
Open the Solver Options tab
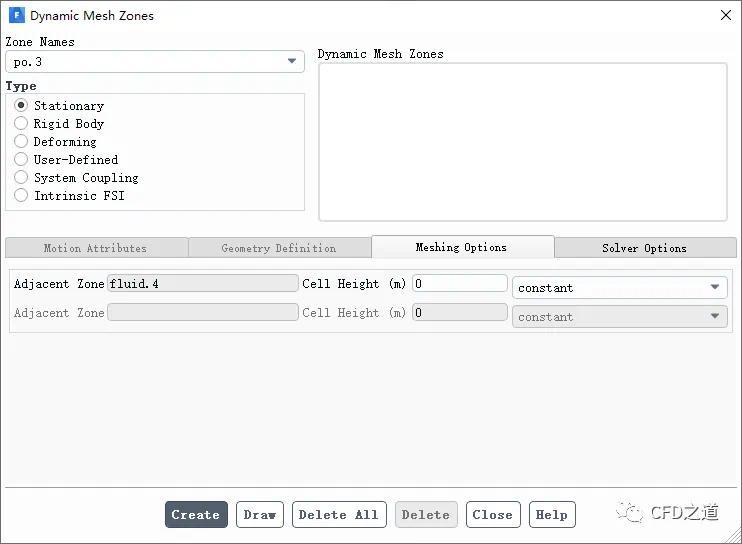tap(645, 248)
